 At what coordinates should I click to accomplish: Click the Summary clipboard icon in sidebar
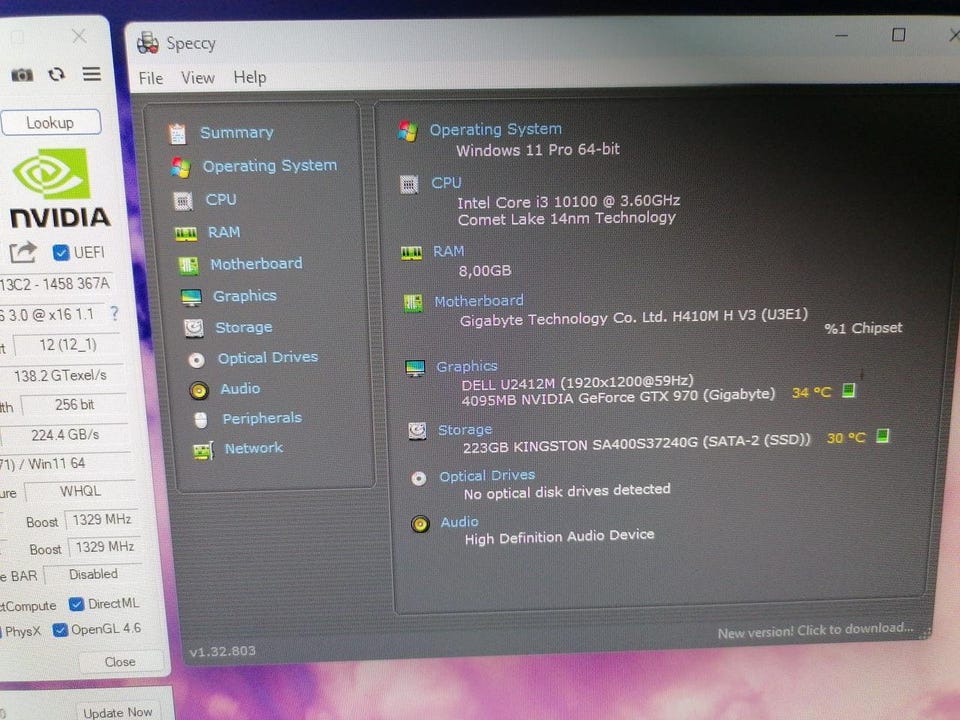[x=178, y=133]
